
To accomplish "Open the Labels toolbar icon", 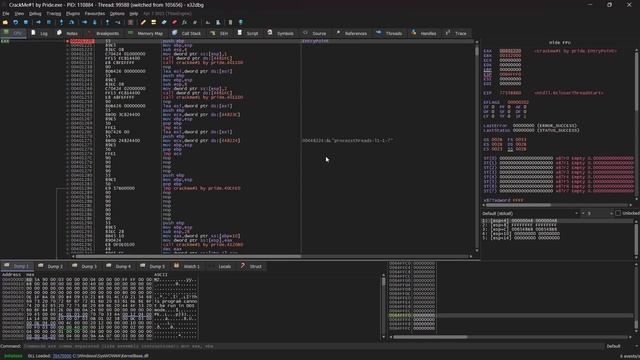I will [x=164, y=22].
